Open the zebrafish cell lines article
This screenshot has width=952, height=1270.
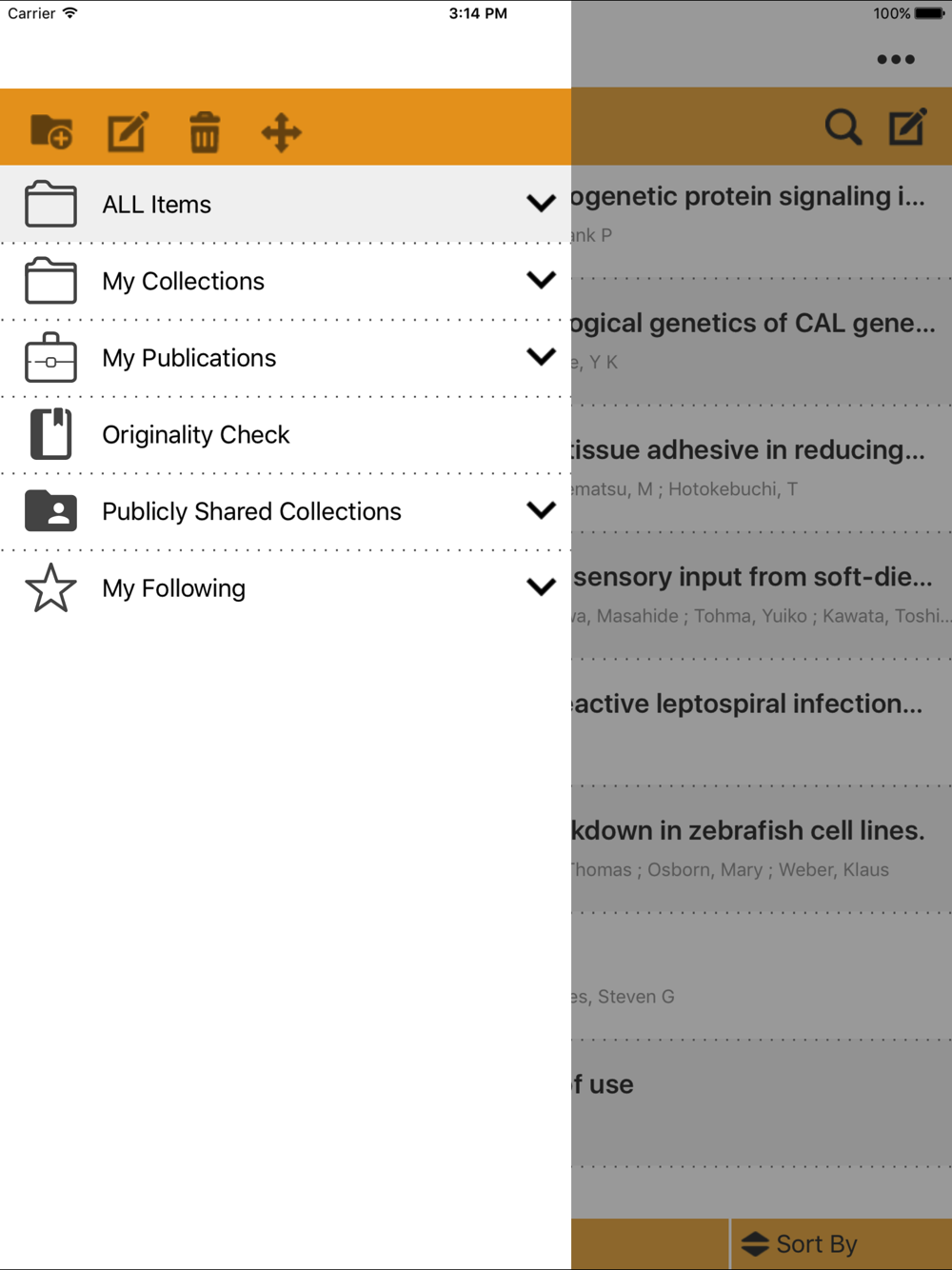click(762, 849)
